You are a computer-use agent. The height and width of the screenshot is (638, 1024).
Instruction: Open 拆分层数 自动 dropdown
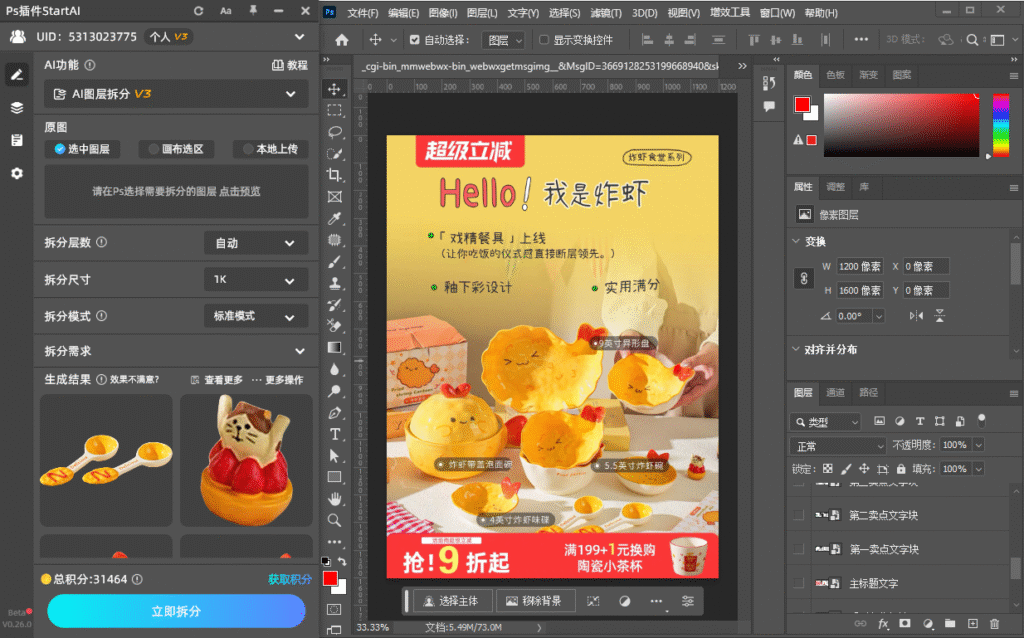[x=255, y=243]
